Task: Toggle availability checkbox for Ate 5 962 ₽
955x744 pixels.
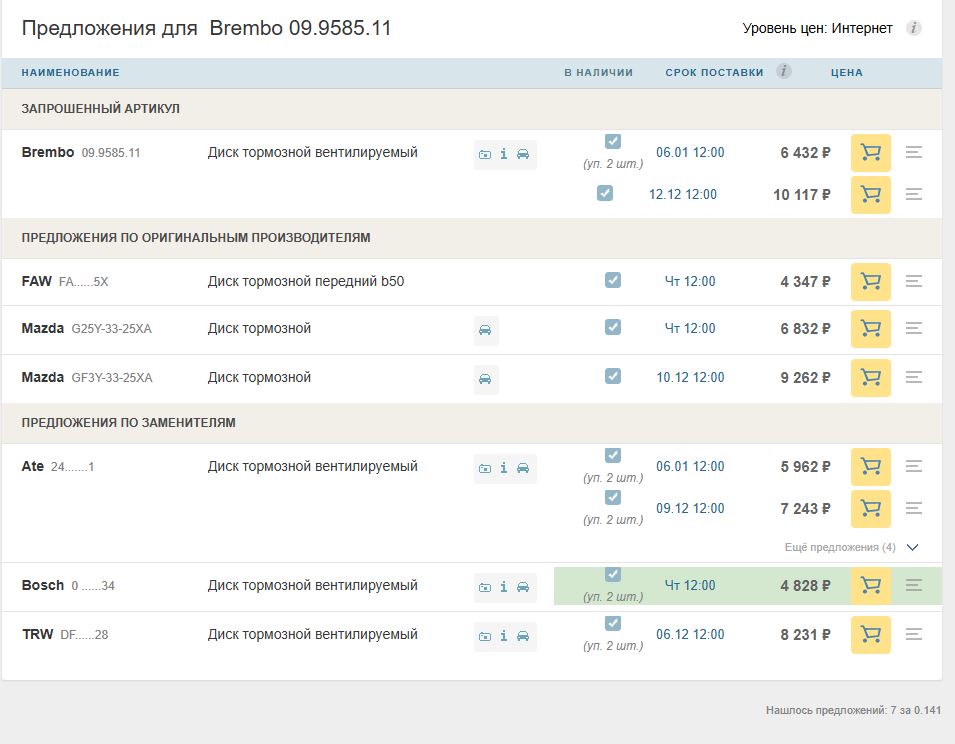Action: (x=613, y=455)
